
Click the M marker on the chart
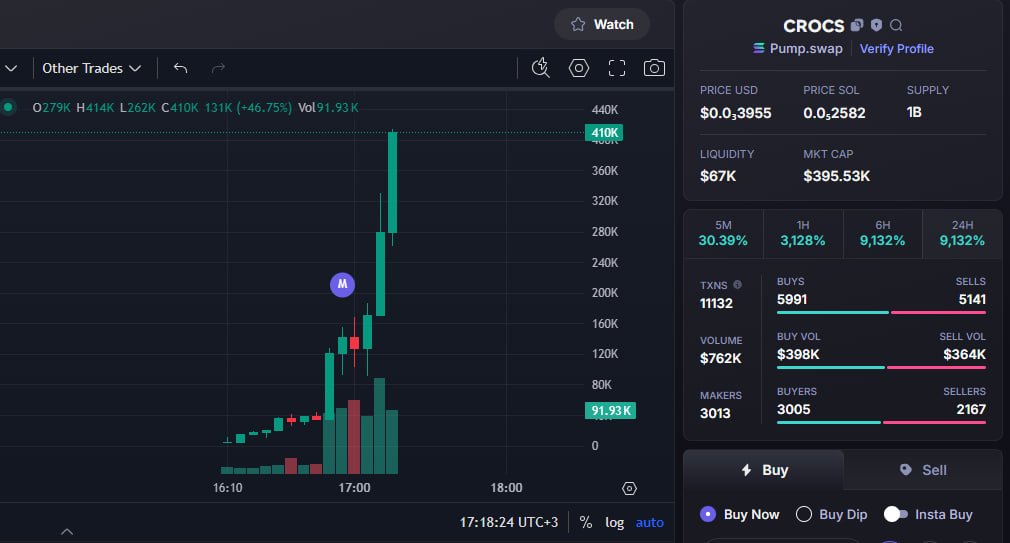coord(342,284)
